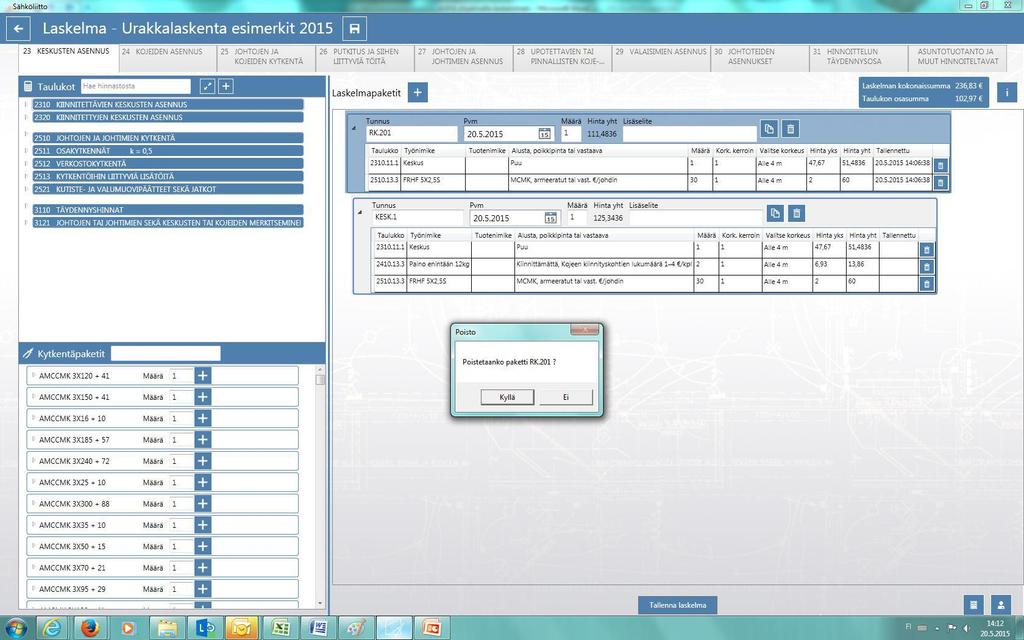Open Internet Explorer from the taskbar
This screenshot has height=640, width=1024.
pyautogui.click(x=52, y=628)
